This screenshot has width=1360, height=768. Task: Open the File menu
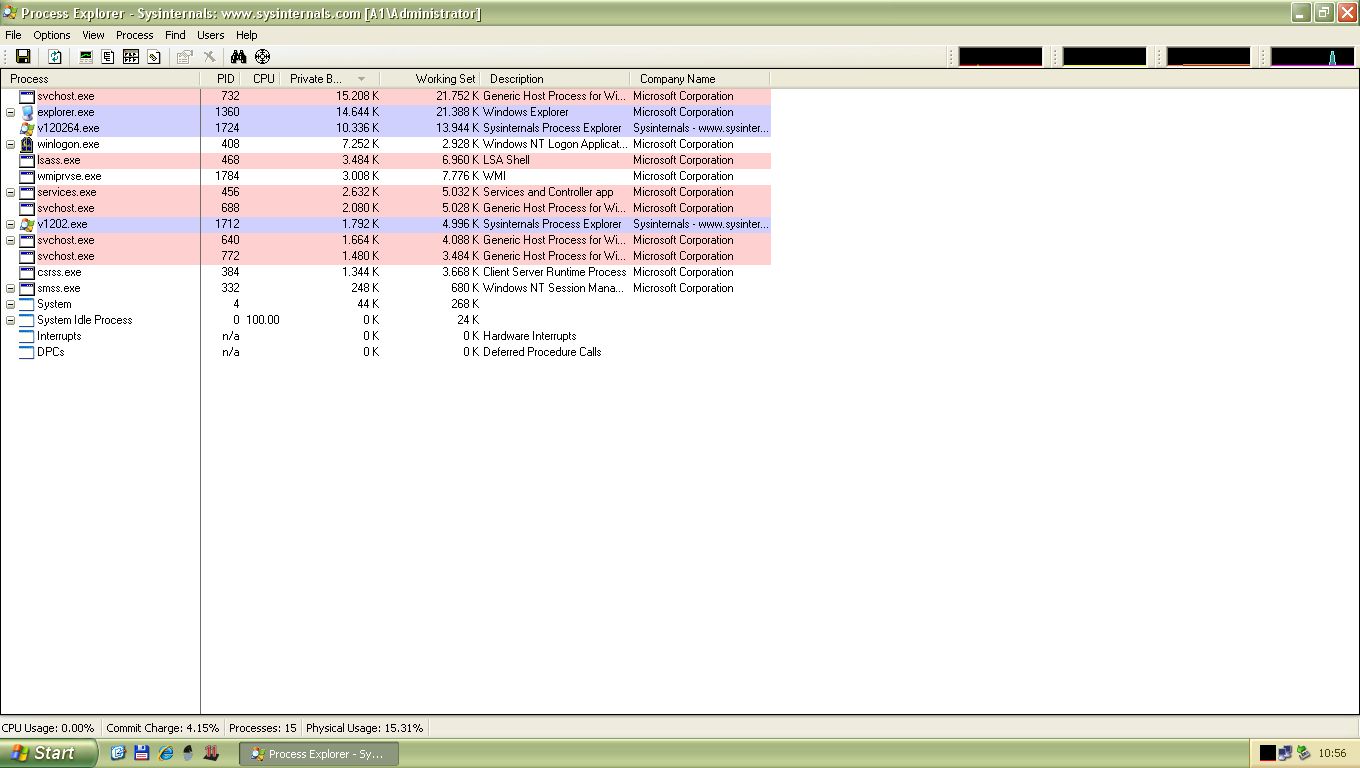(x=13, y=35)
